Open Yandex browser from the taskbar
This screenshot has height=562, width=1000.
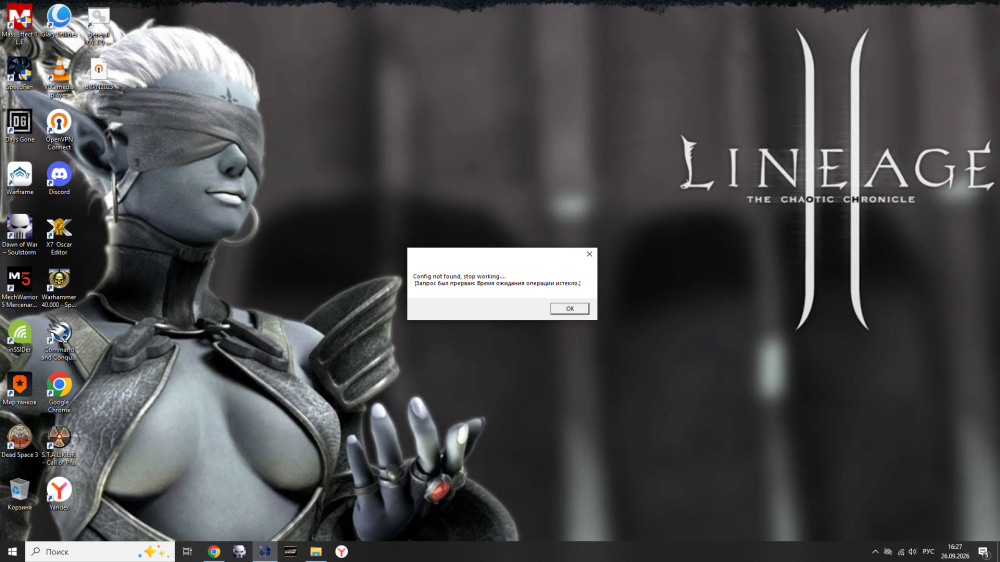[x=342, y=551]
